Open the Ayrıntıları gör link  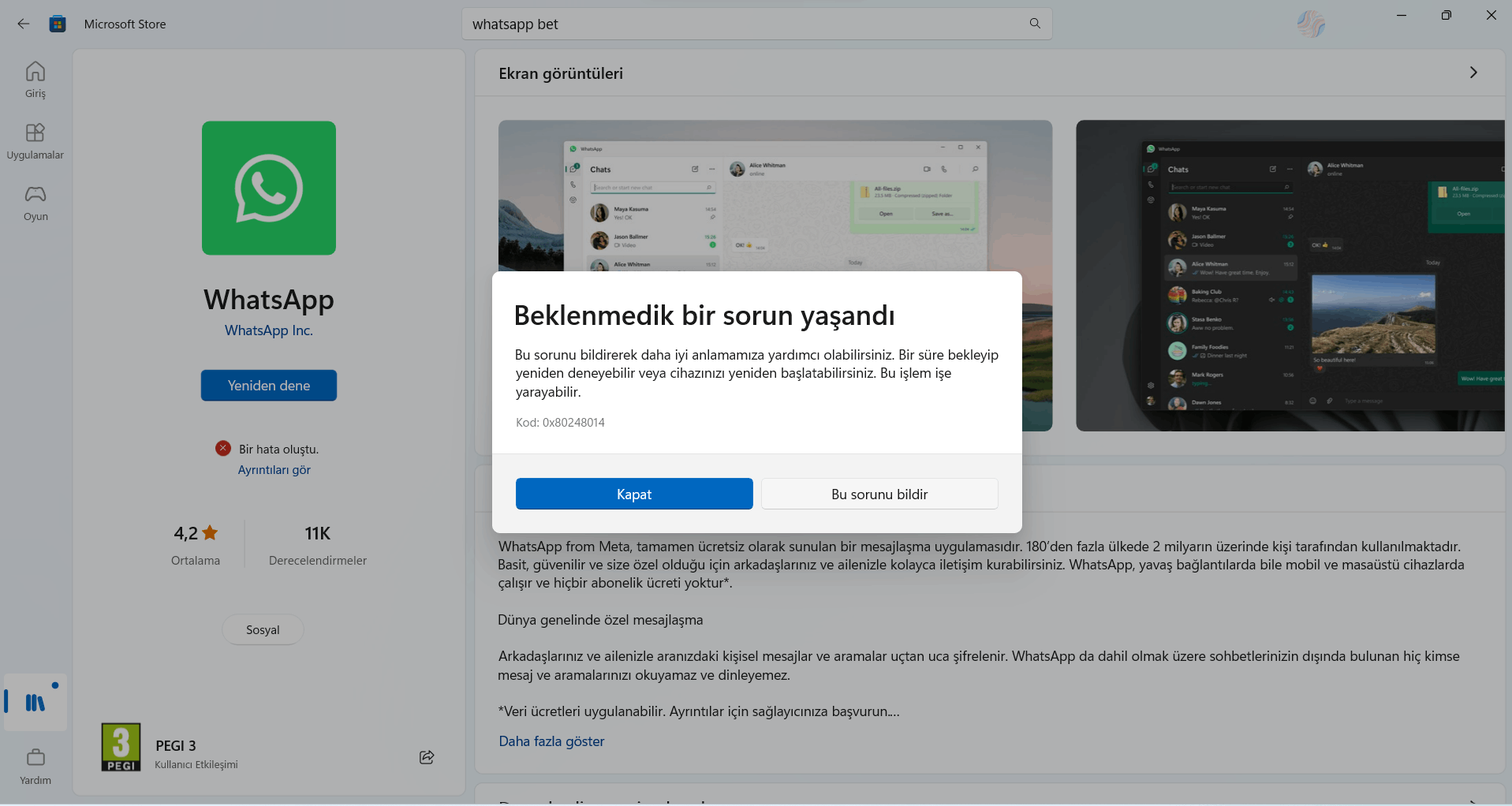[x=274, y=469]
